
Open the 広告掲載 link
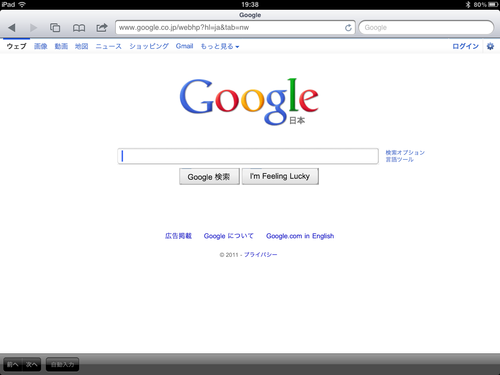[x=178, y=236]
